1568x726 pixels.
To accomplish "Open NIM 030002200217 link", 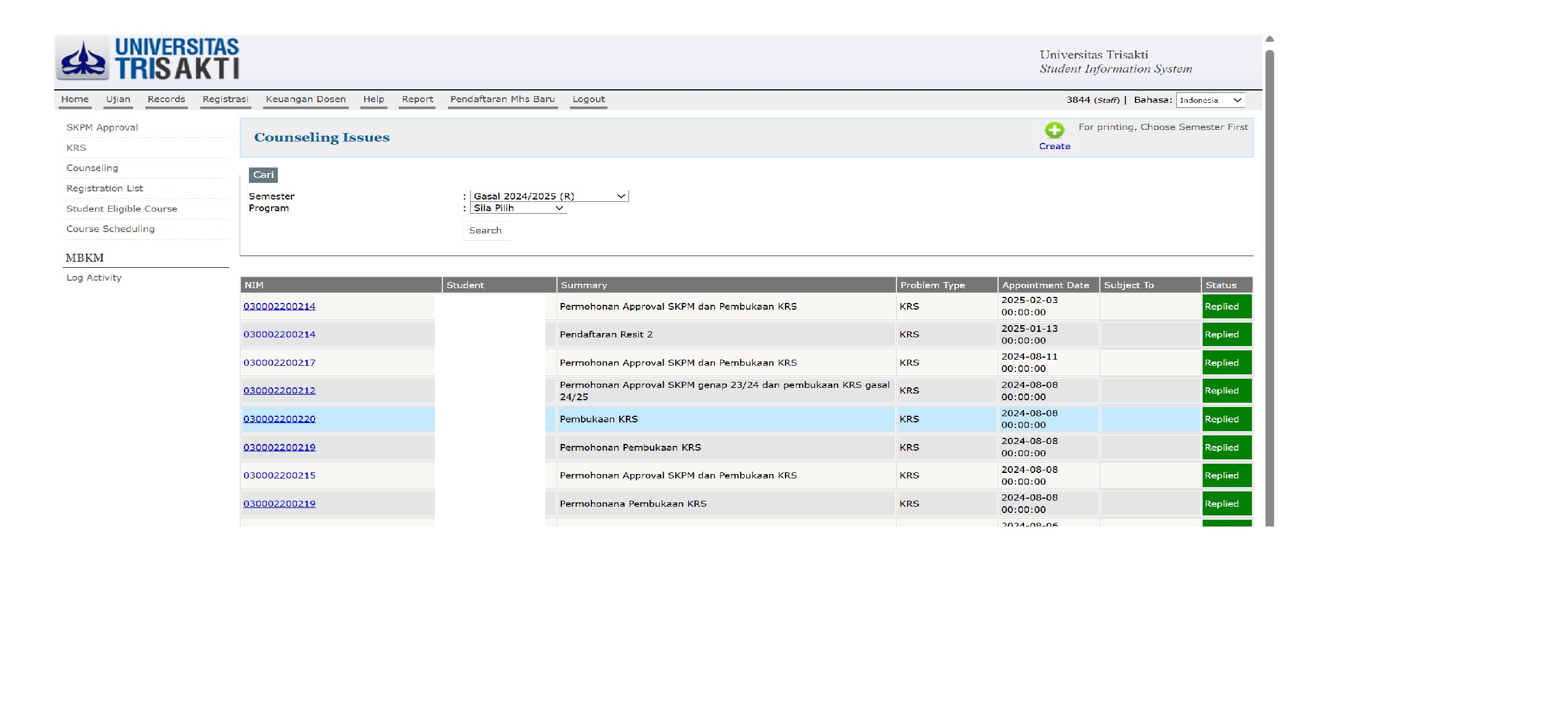I will 280,363.
